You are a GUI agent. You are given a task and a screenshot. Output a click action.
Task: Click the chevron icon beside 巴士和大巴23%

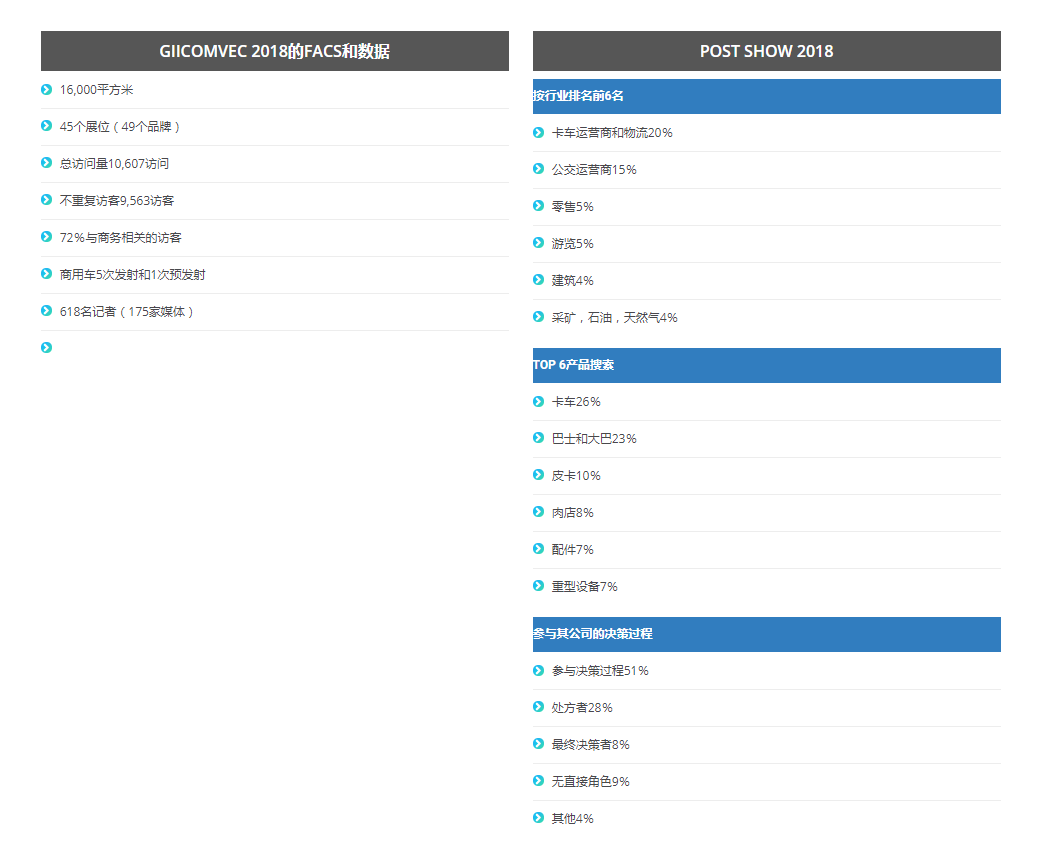[x=538, y=439]
